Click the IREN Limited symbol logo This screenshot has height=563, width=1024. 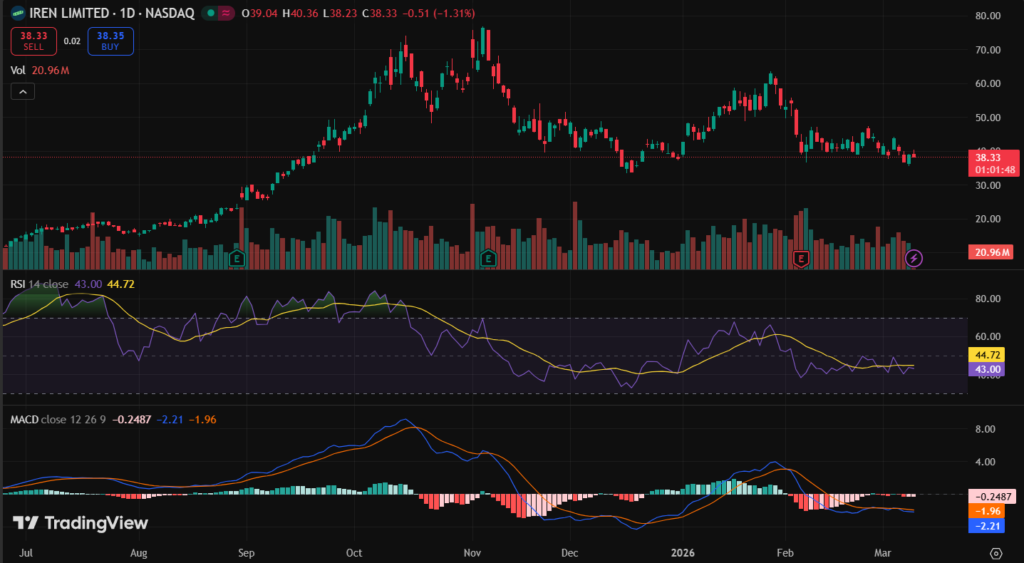coord(18,13)
